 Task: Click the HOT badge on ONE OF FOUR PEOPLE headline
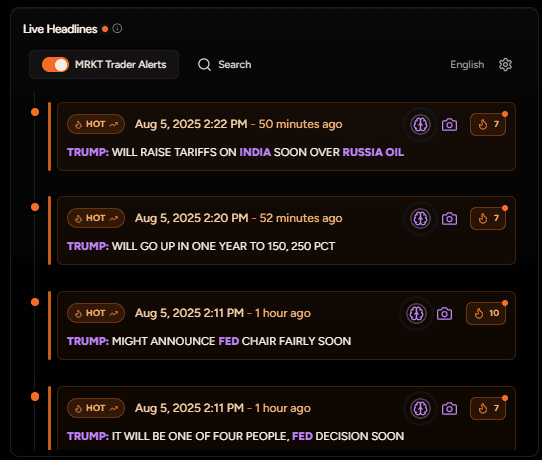pos(96,408)
